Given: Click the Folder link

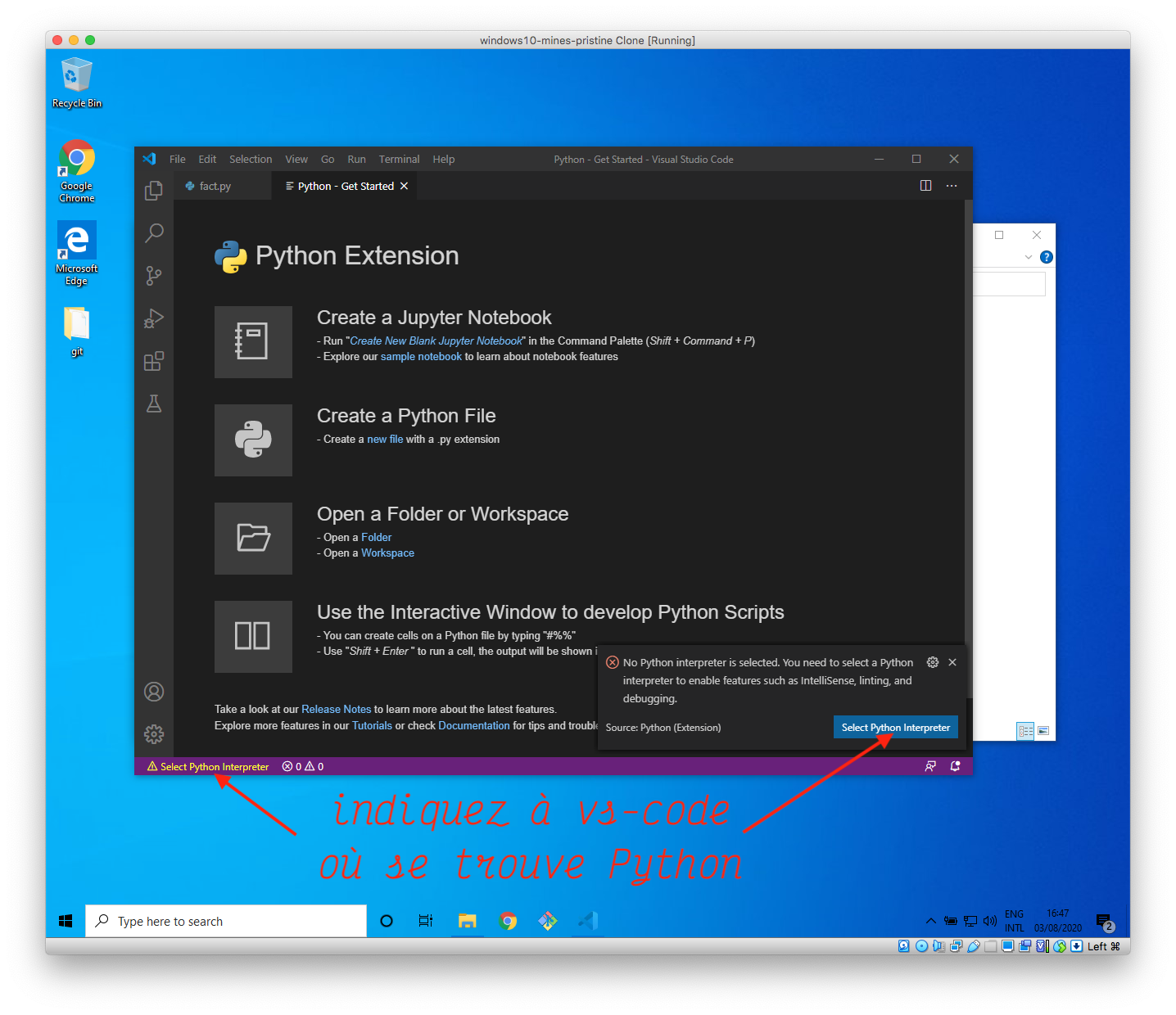Looking at the screenshot, I should coord(377,538).
